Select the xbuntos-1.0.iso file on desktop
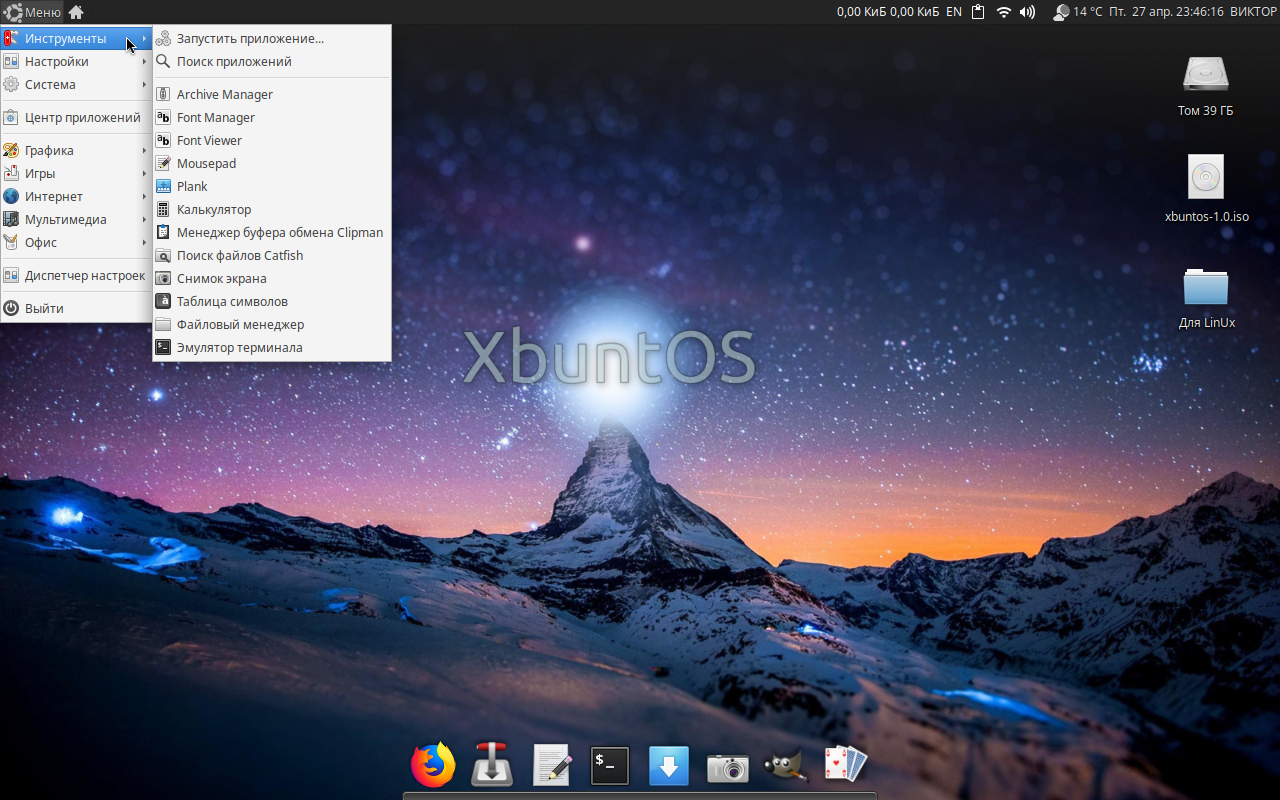 click(x=1206, y=188)
